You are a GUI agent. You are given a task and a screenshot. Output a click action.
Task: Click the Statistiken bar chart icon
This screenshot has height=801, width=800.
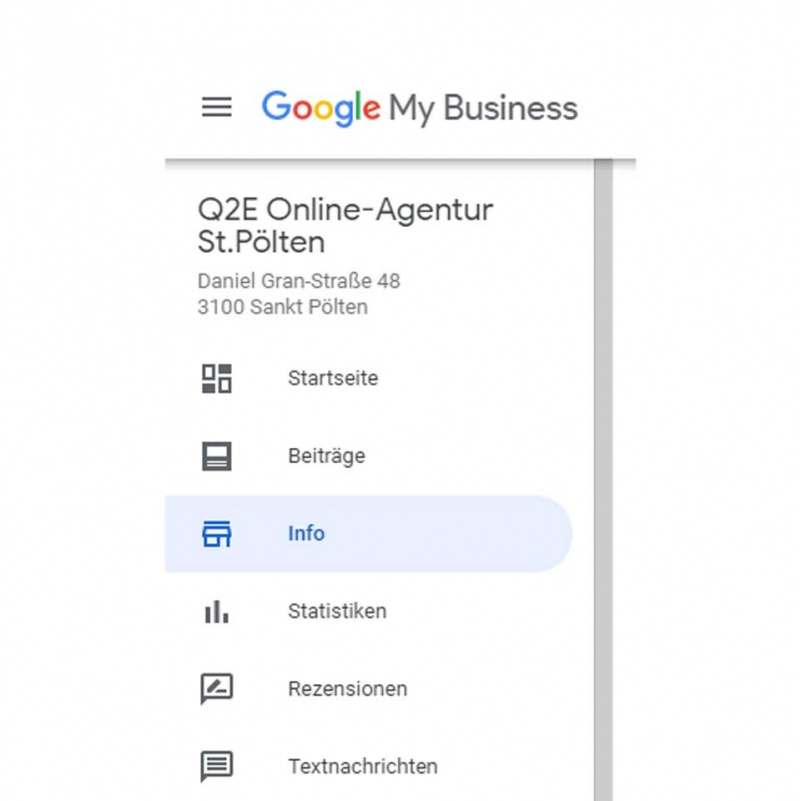tap(217, 611)
